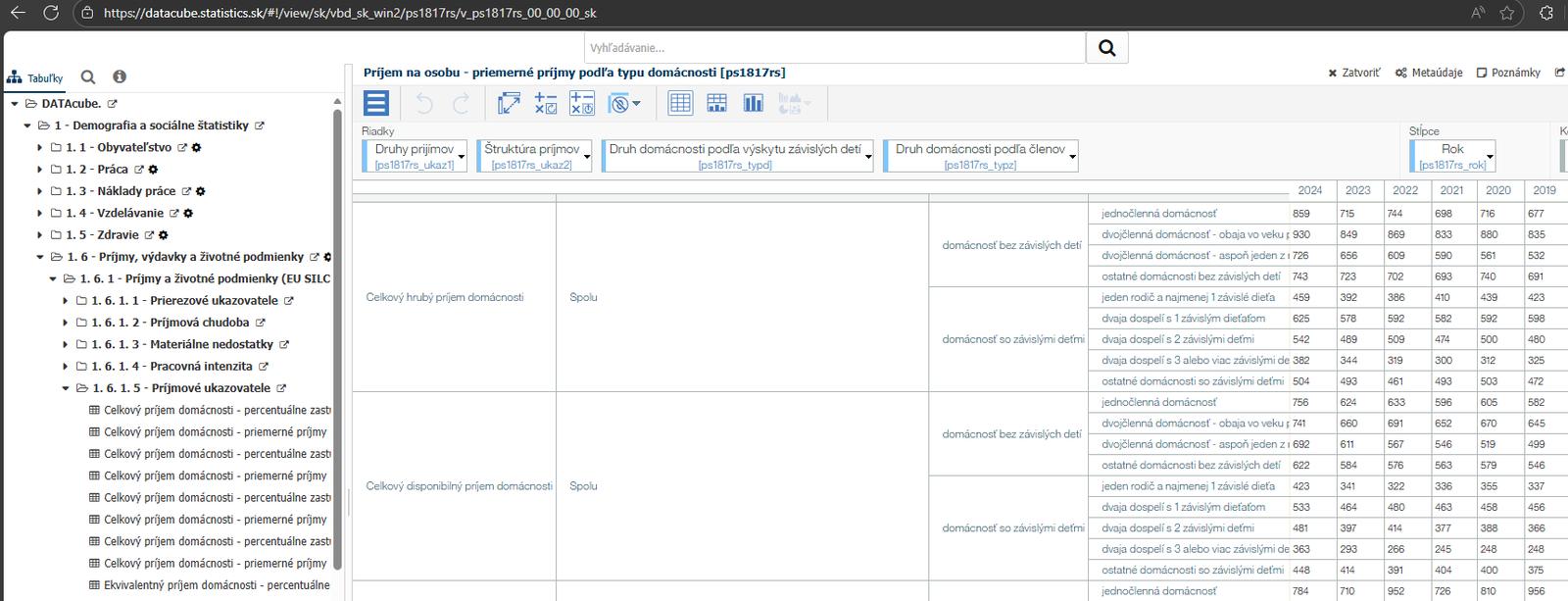Viewport: 1568px width, 601px height.
Task: Click the swap rows and columns icon
Action: (509, 103)
